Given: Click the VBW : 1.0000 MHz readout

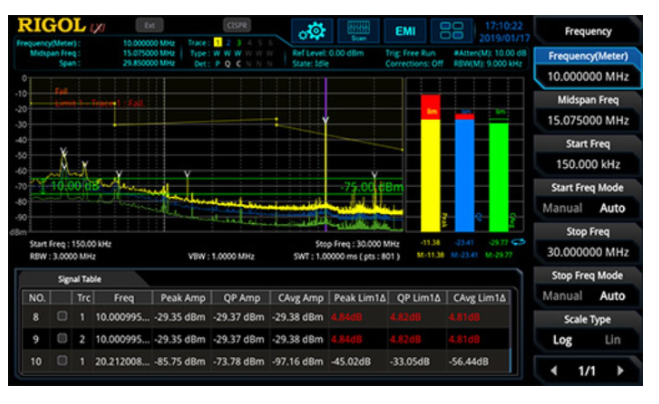Looking at the screenshot, I should (x=221, y=256).
